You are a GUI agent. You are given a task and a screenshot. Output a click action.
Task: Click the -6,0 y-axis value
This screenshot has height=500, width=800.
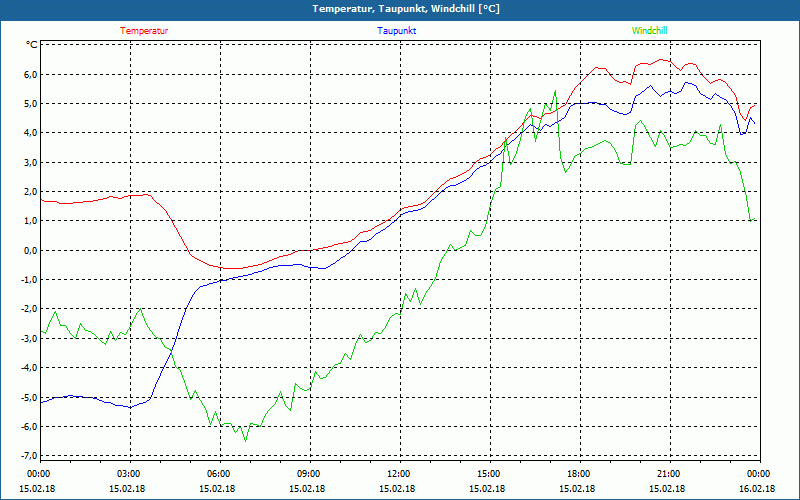29,426
